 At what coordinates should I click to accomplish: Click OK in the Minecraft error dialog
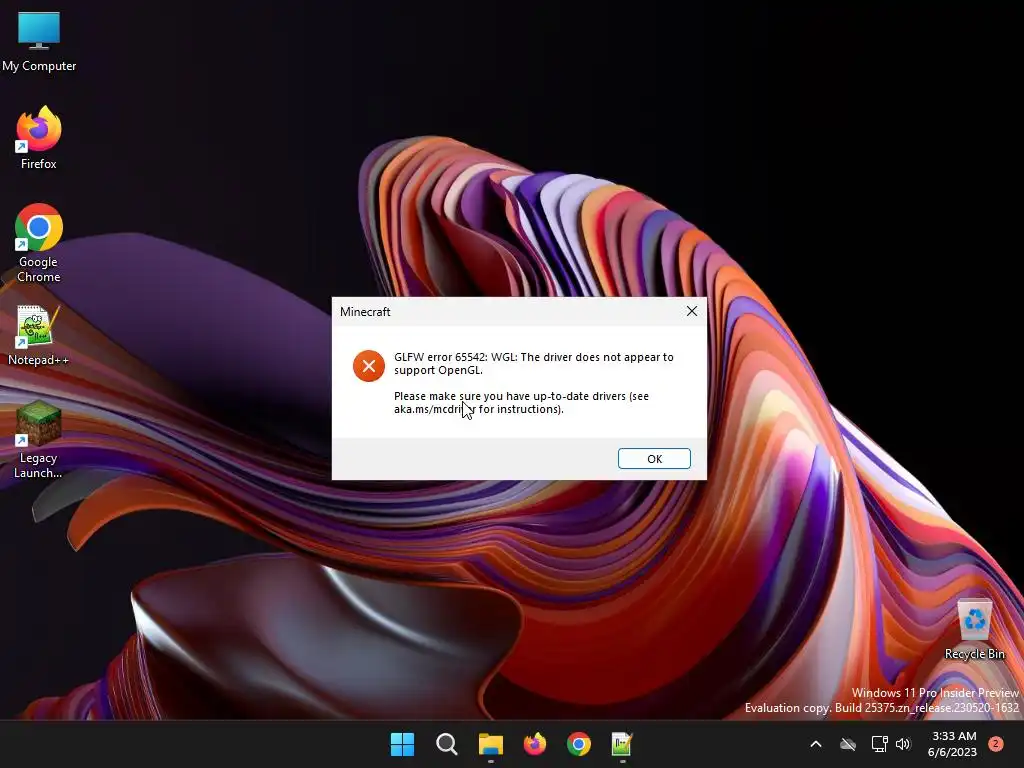(x=654, y=458)
